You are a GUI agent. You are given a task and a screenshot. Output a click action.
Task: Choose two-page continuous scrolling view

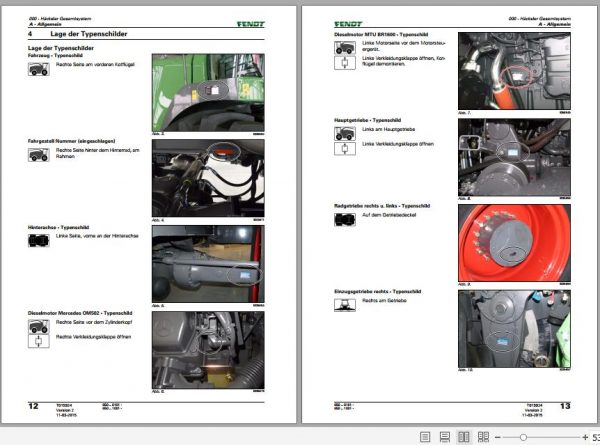coord(483,437)
